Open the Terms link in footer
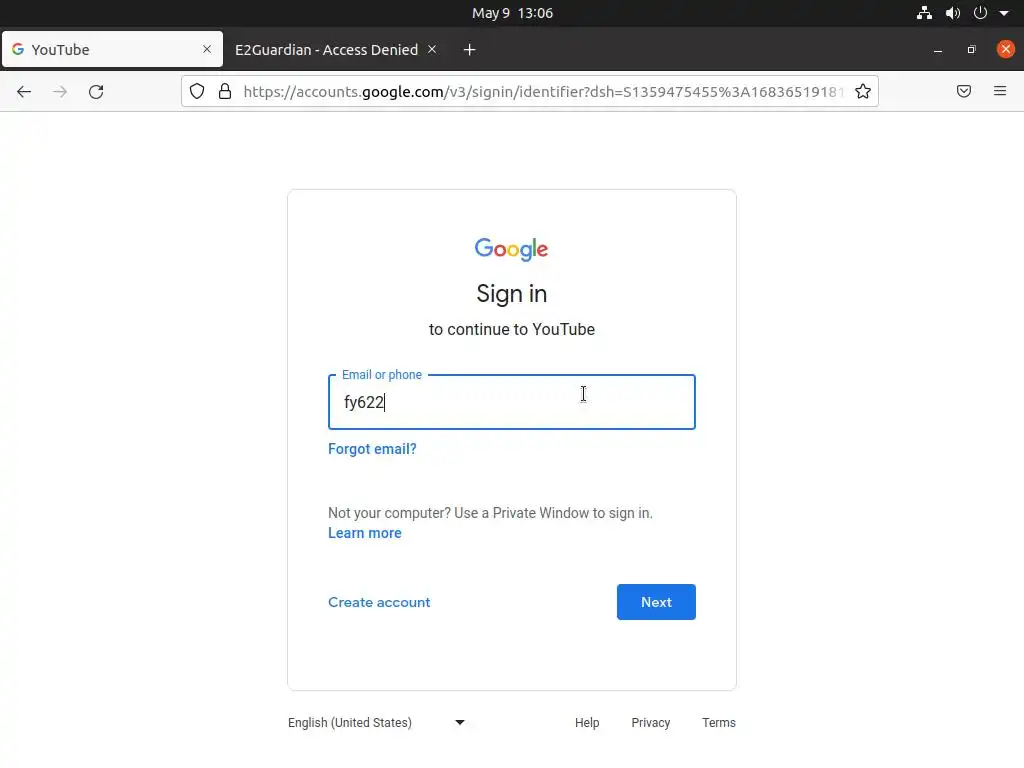The width and height of the screenshot is (1024, 768). pyautogui.click(x=718, y=722)
